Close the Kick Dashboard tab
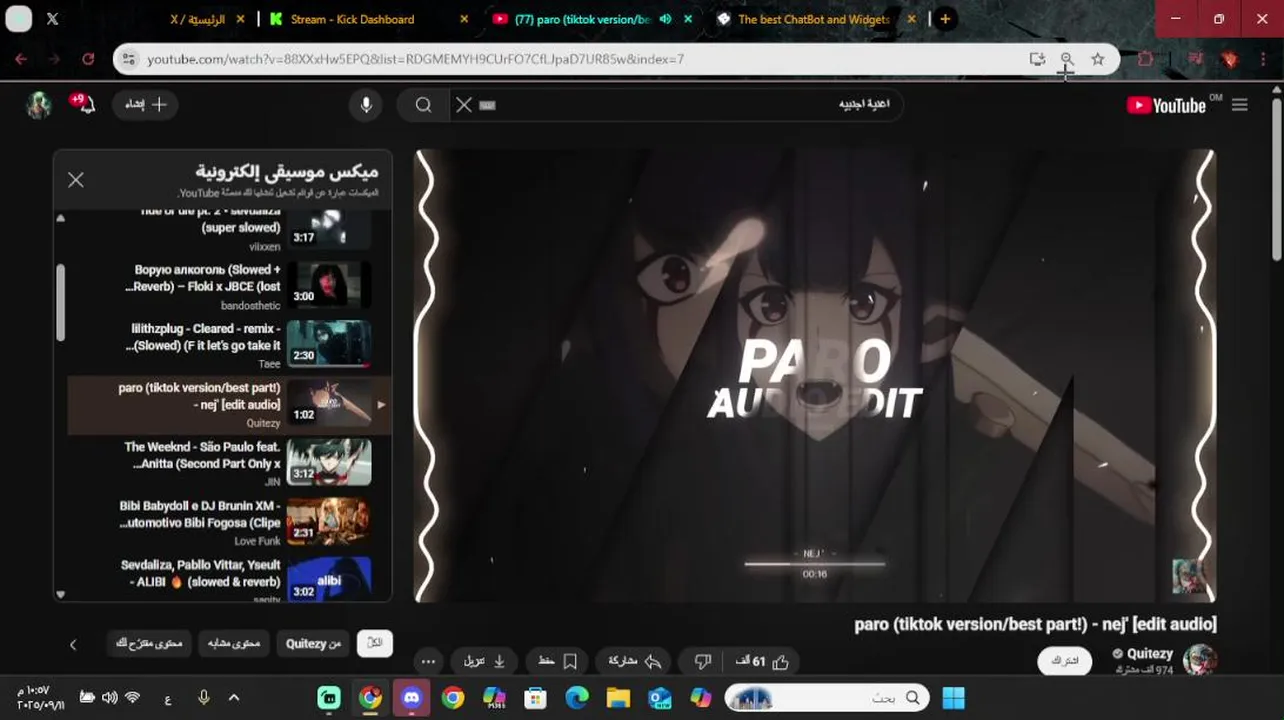The image size is (1284, 720). pos(464,19)
